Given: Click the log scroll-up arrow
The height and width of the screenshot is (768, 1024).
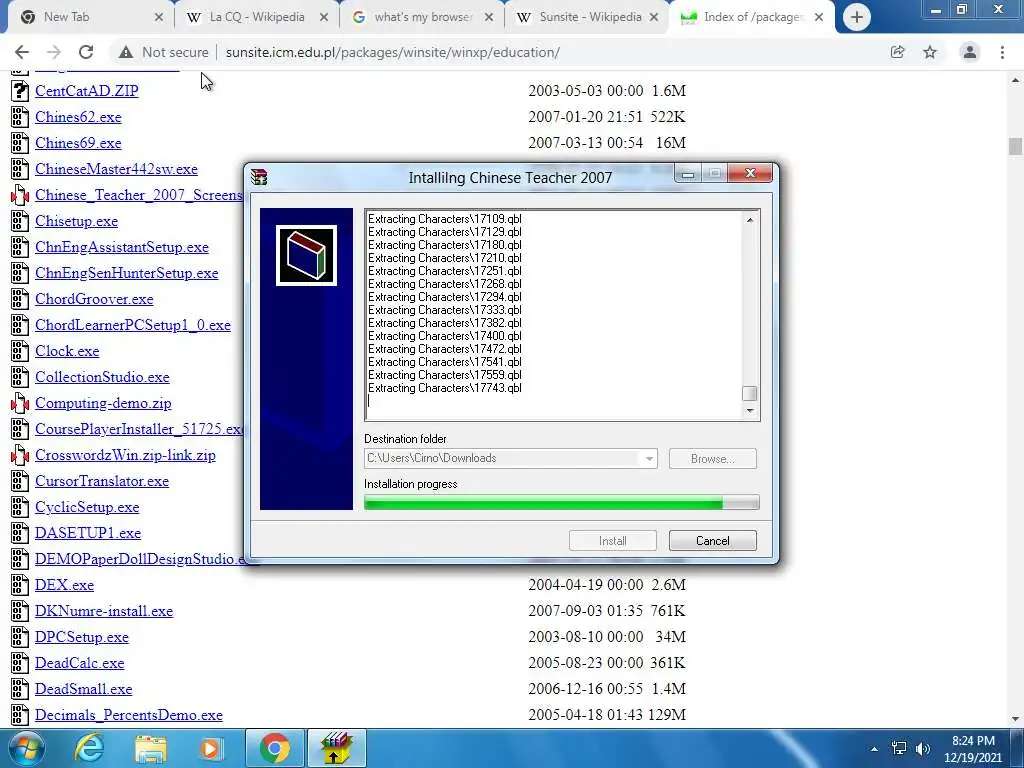Looking at the screenshot, I should click(x=750, y=220).
